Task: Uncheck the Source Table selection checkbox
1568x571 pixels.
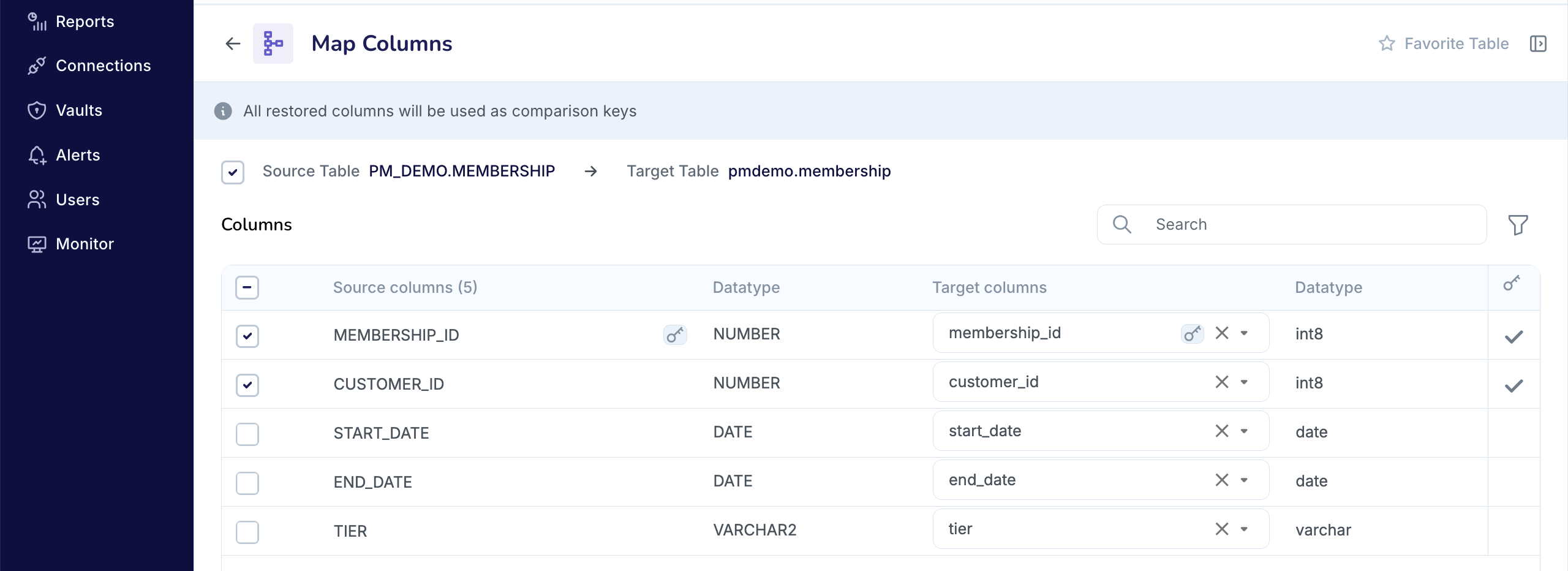Action: pos(232,172)
